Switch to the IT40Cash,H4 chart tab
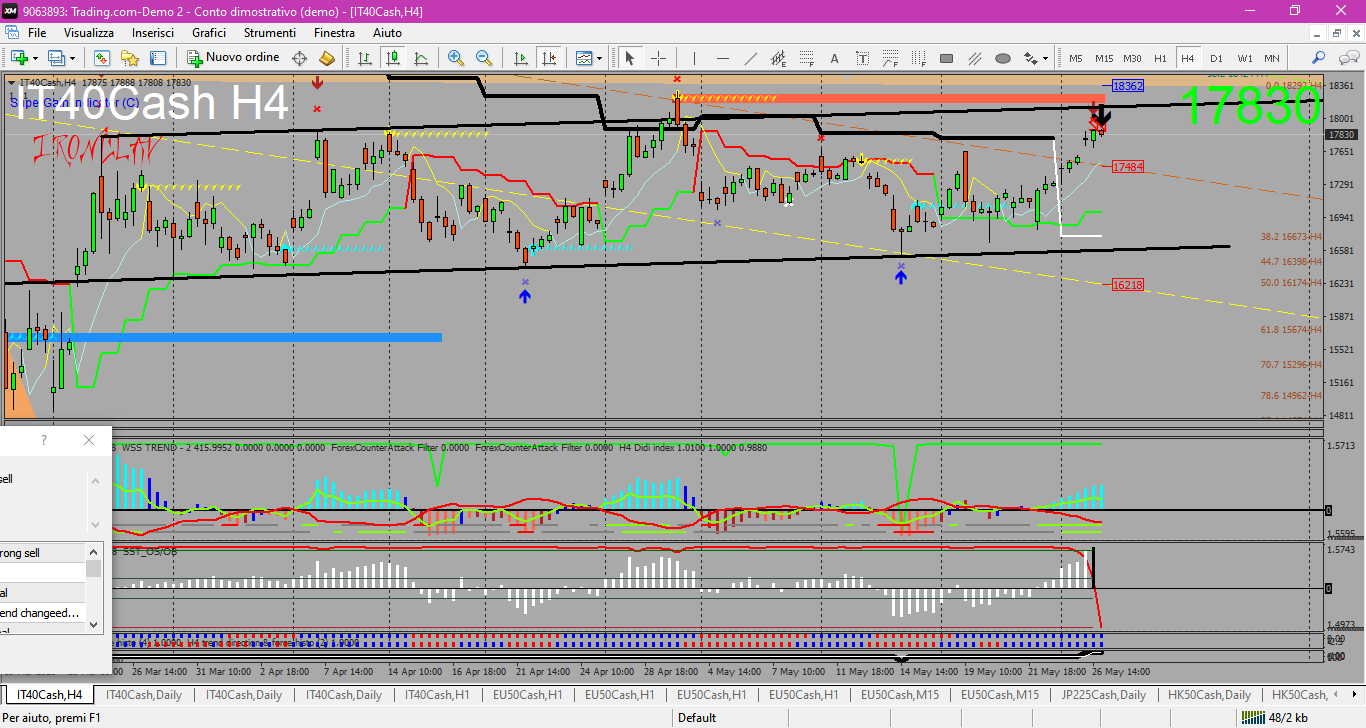1366x728 pixels. 49,695
